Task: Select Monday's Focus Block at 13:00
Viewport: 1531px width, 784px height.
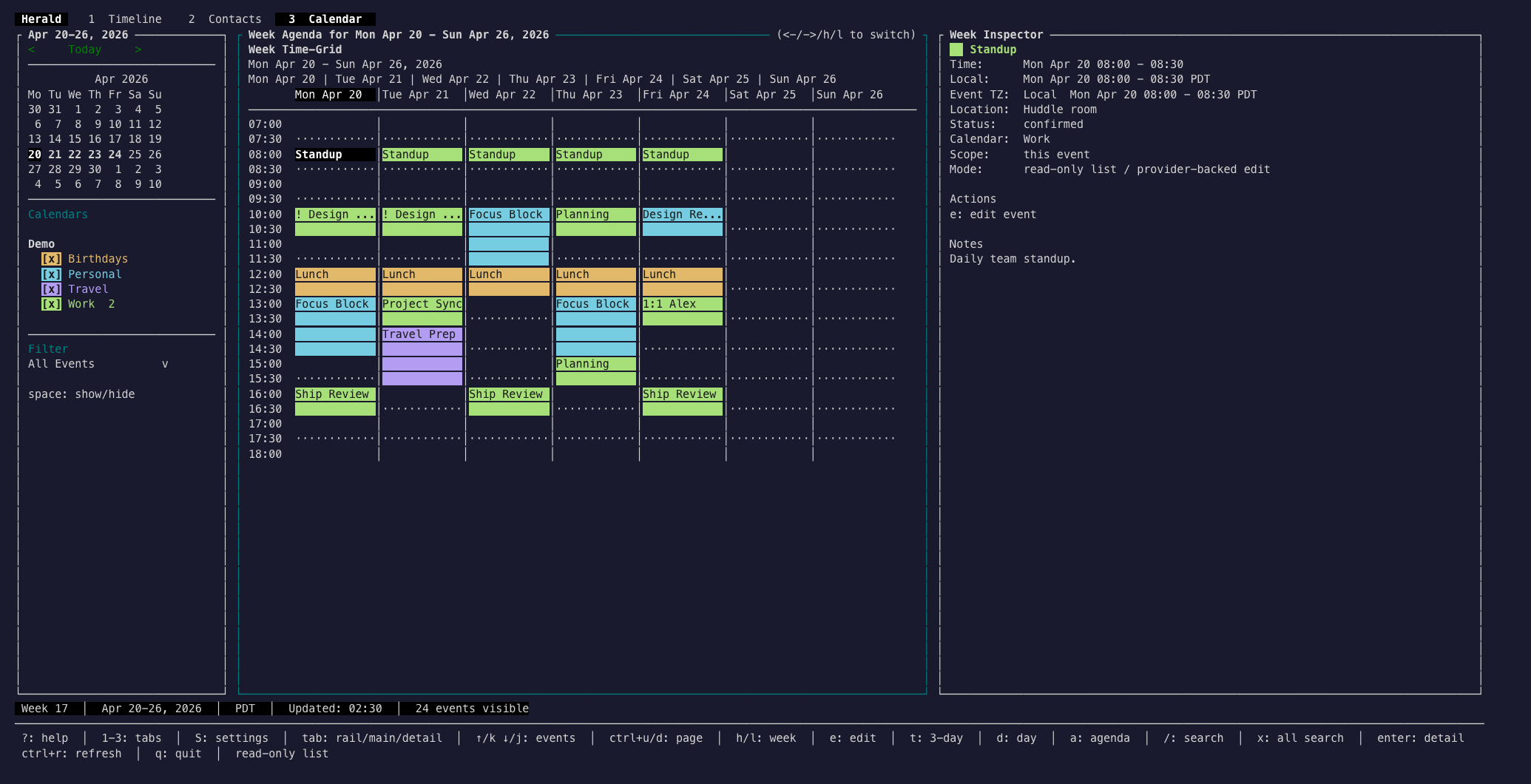Action: pyautogui.click(x=335, y=326)
